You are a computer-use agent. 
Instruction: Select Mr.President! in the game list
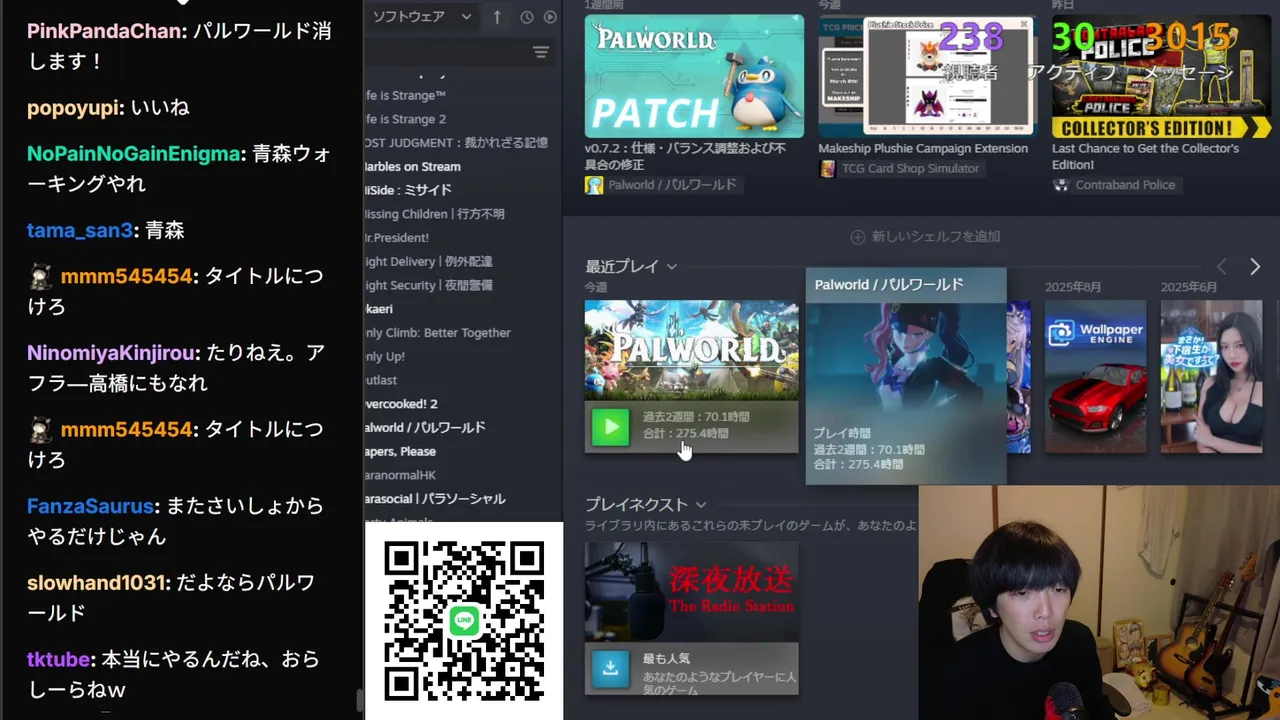[x=396, y=238]
